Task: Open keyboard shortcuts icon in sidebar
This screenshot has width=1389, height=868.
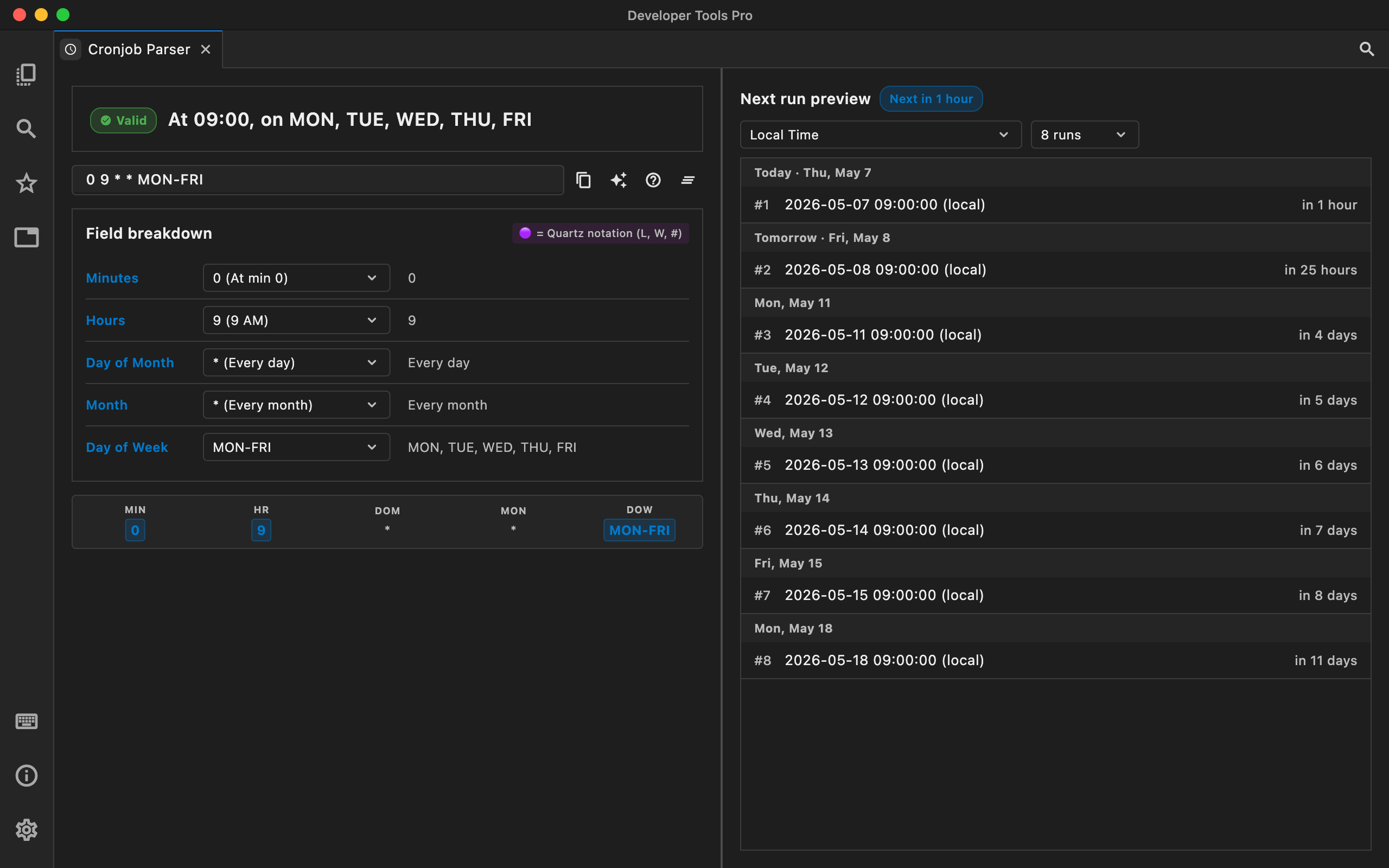Action: coord(27,721)
